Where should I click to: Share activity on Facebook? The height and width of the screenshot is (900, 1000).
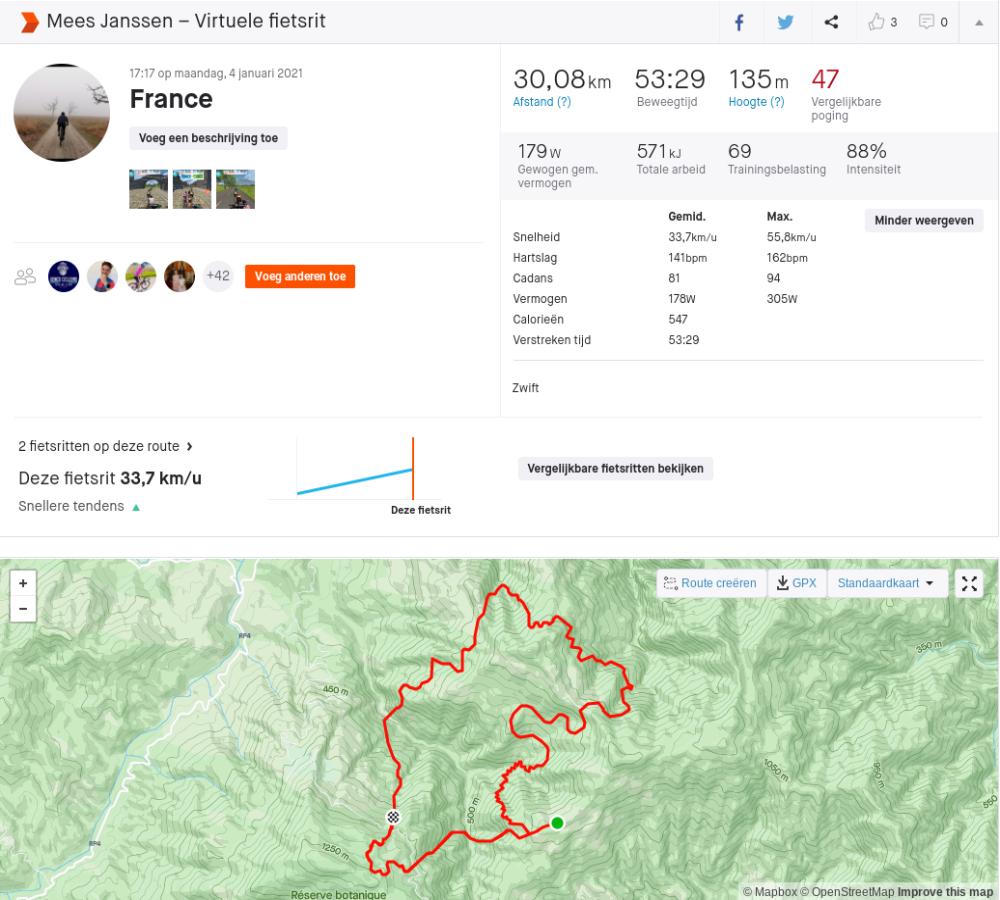pyautogui.click(x=739, y=22)
